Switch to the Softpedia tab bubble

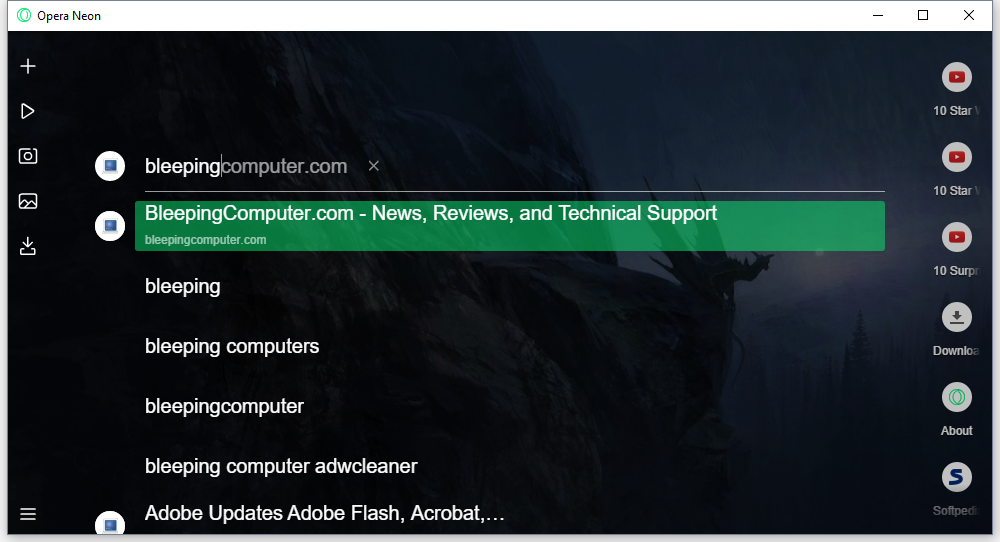[x=957, y=477]
